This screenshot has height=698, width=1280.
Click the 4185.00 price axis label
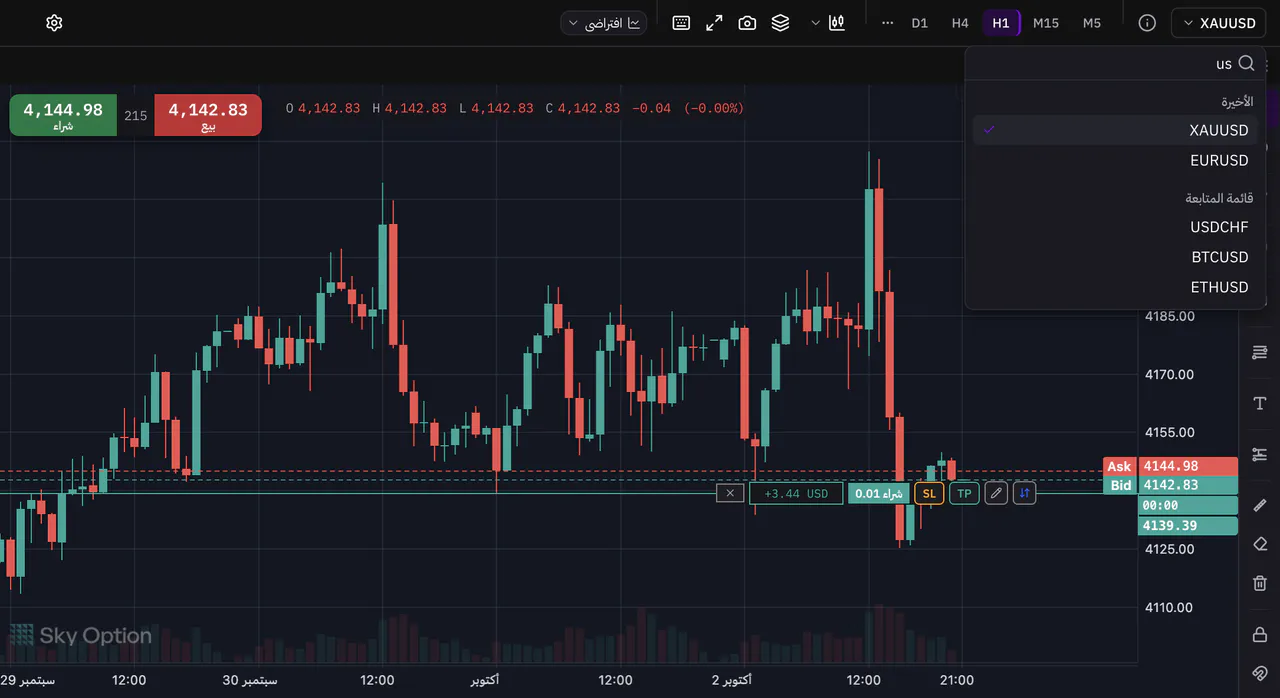[x=1169, y=316]
